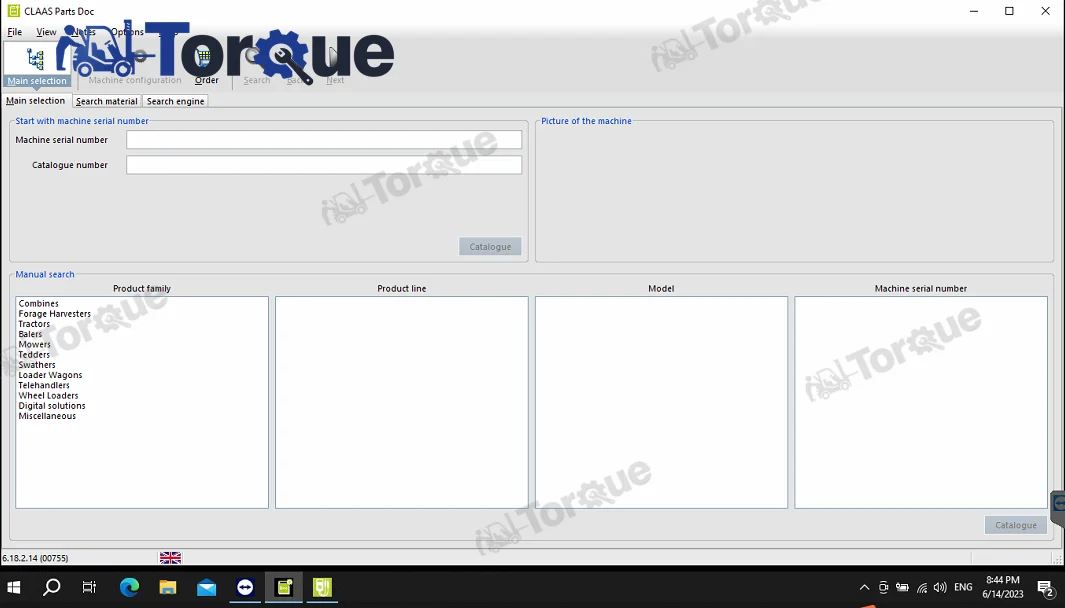Click the Machine serial number input field
Screen dimensions: 1065x608
coord(324,140)
